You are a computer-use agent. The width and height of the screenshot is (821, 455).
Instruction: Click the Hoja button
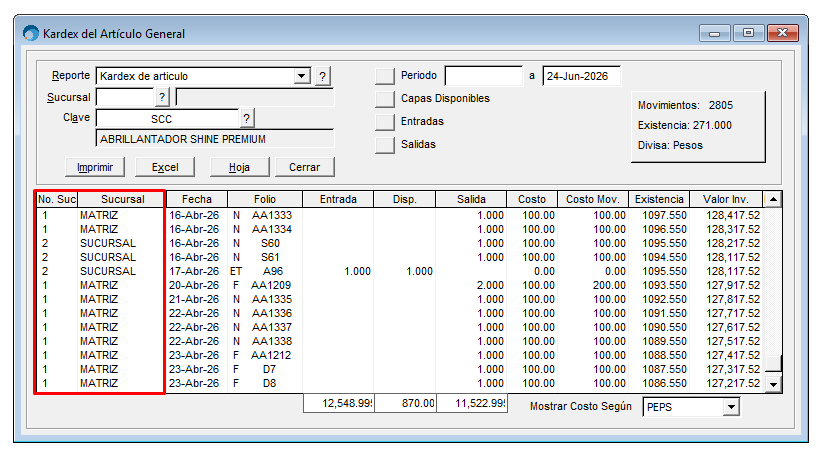(x=239, y=168)
